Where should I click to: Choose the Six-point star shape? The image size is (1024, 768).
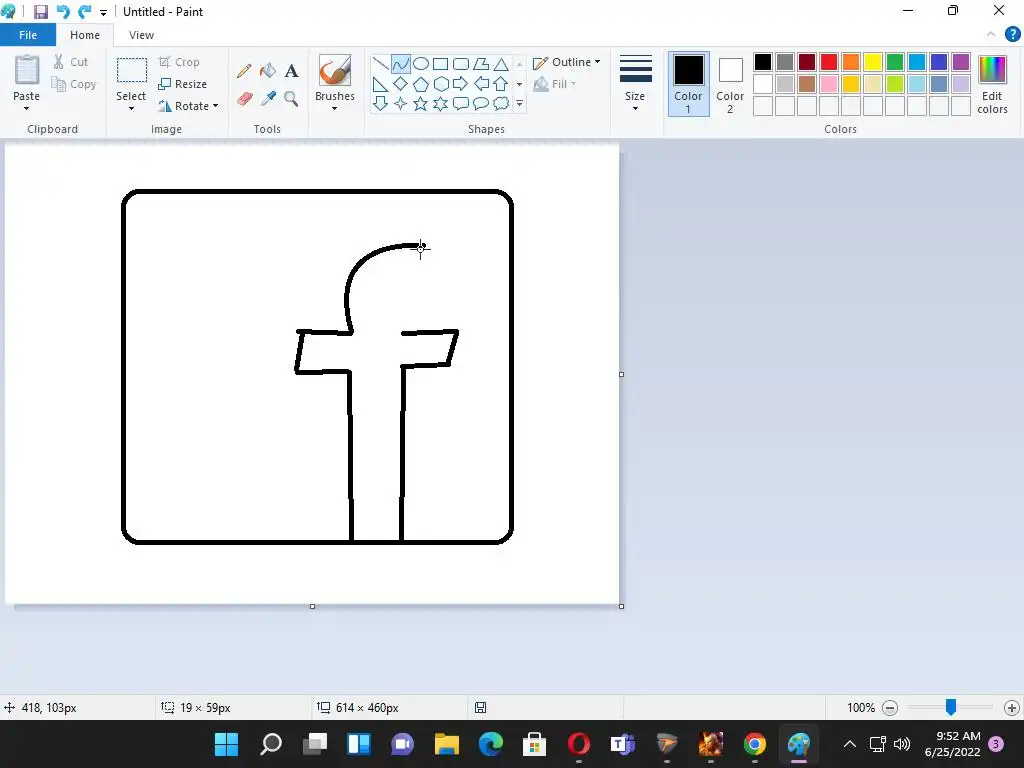click(441, 103)
